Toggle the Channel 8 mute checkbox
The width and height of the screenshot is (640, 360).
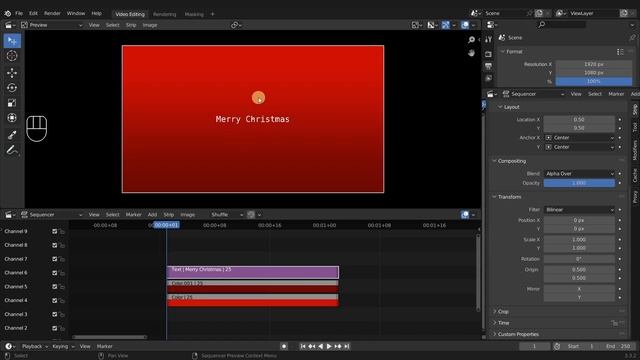click(x=55, y=245)
